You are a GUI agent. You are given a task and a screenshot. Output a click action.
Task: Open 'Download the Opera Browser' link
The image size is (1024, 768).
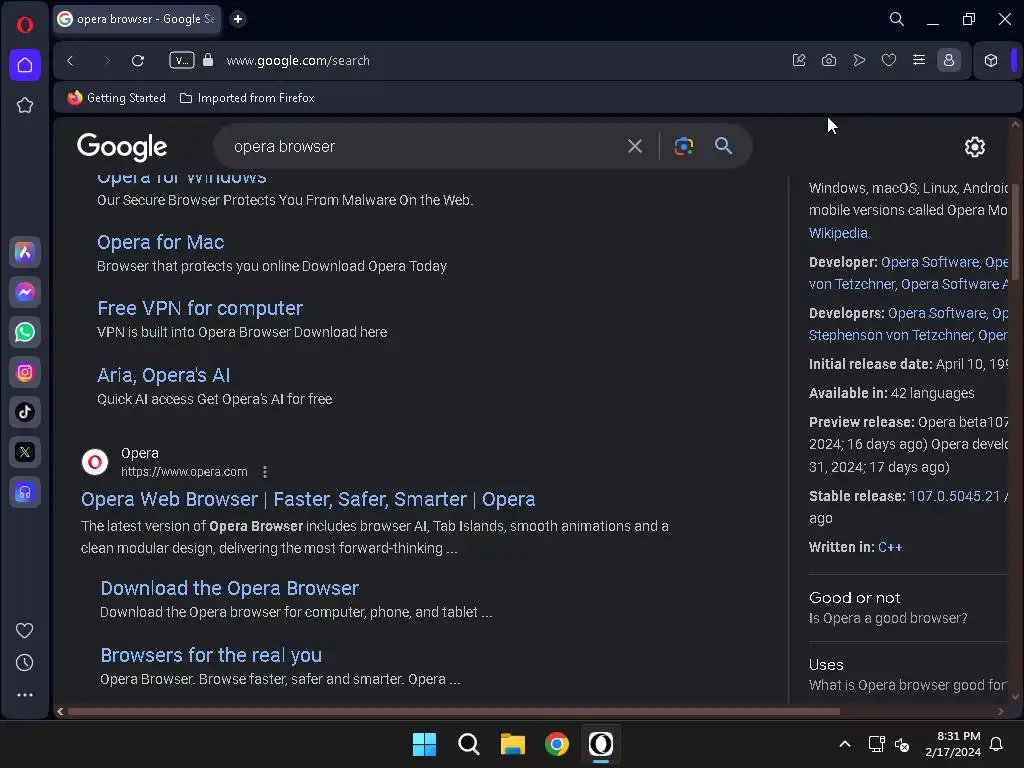coord(230,588)
